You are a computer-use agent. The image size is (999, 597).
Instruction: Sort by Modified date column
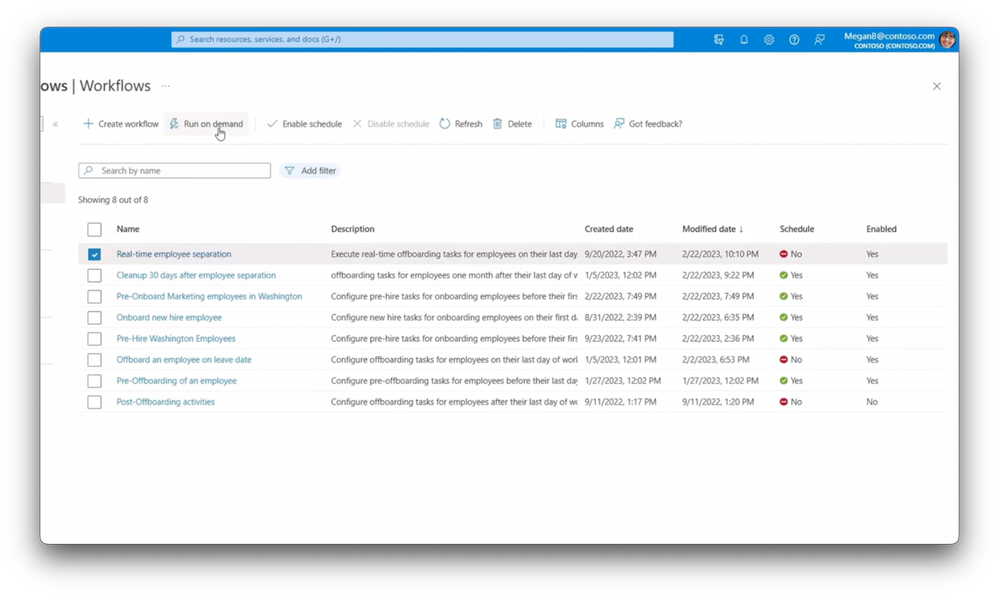tap(712, 229)
